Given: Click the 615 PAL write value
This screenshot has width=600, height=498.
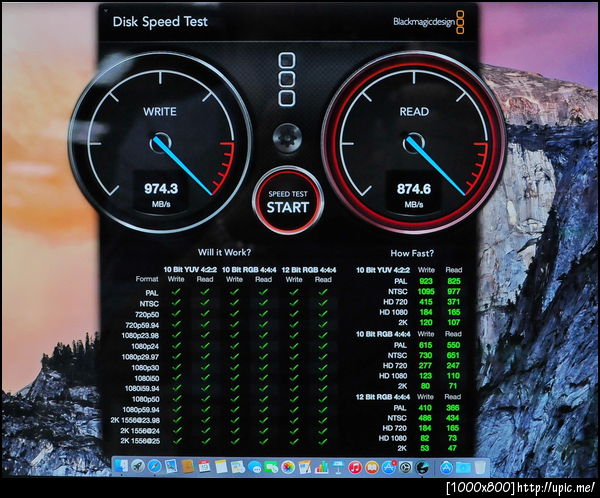Looking at the screenshot, I should tap(426, 345).
